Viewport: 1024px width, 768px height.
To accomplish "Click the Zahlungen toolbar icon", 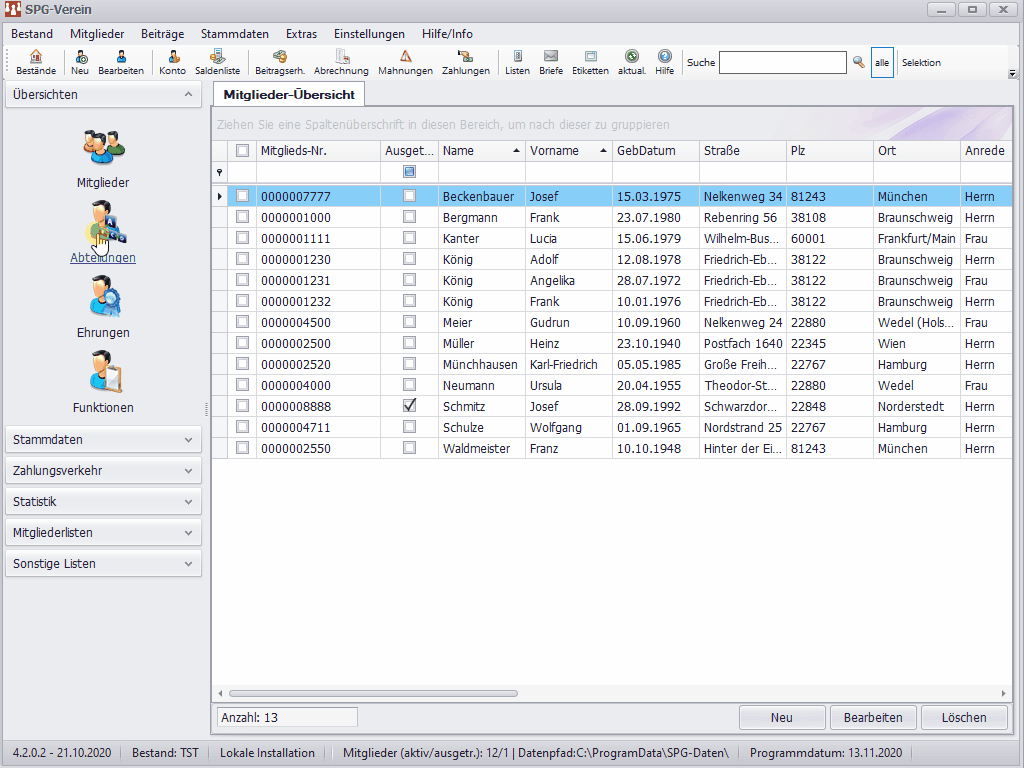I will (x=465, y=62).
